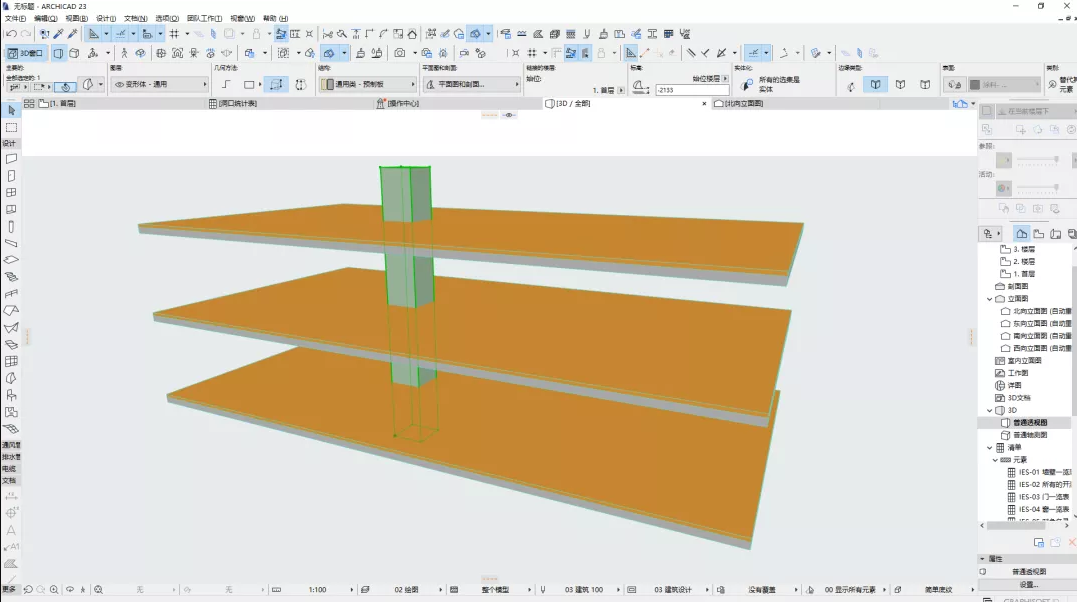The image size is (1077, 602).
Task: Open the Project Map icon in the navigator
Action: (x=1021, y=233)
